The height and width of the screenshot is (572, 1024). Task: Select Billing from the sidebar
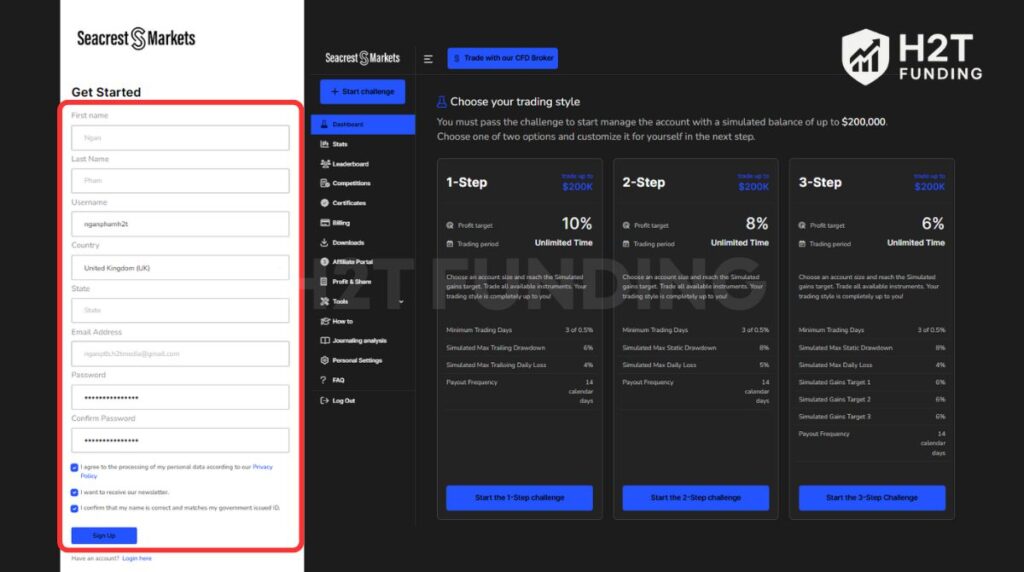[x=363, y=223]
